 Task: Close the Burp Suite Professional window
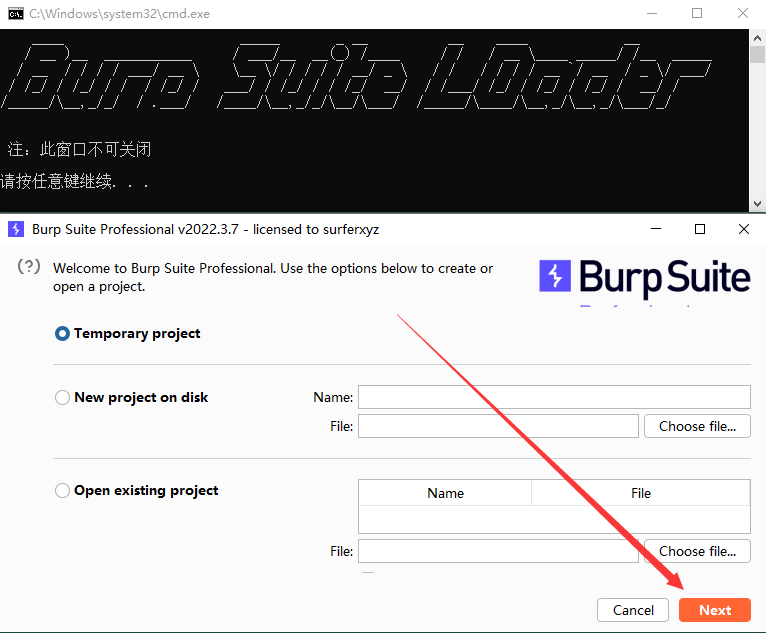point(744,229)
